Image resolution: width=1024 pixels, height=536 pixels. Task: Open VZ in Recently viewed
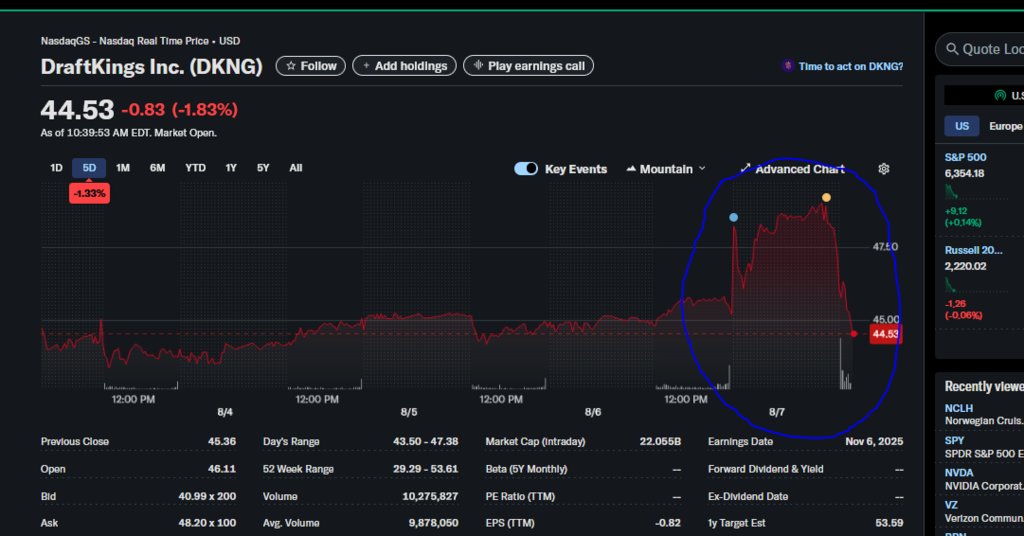tap(951, 505)
